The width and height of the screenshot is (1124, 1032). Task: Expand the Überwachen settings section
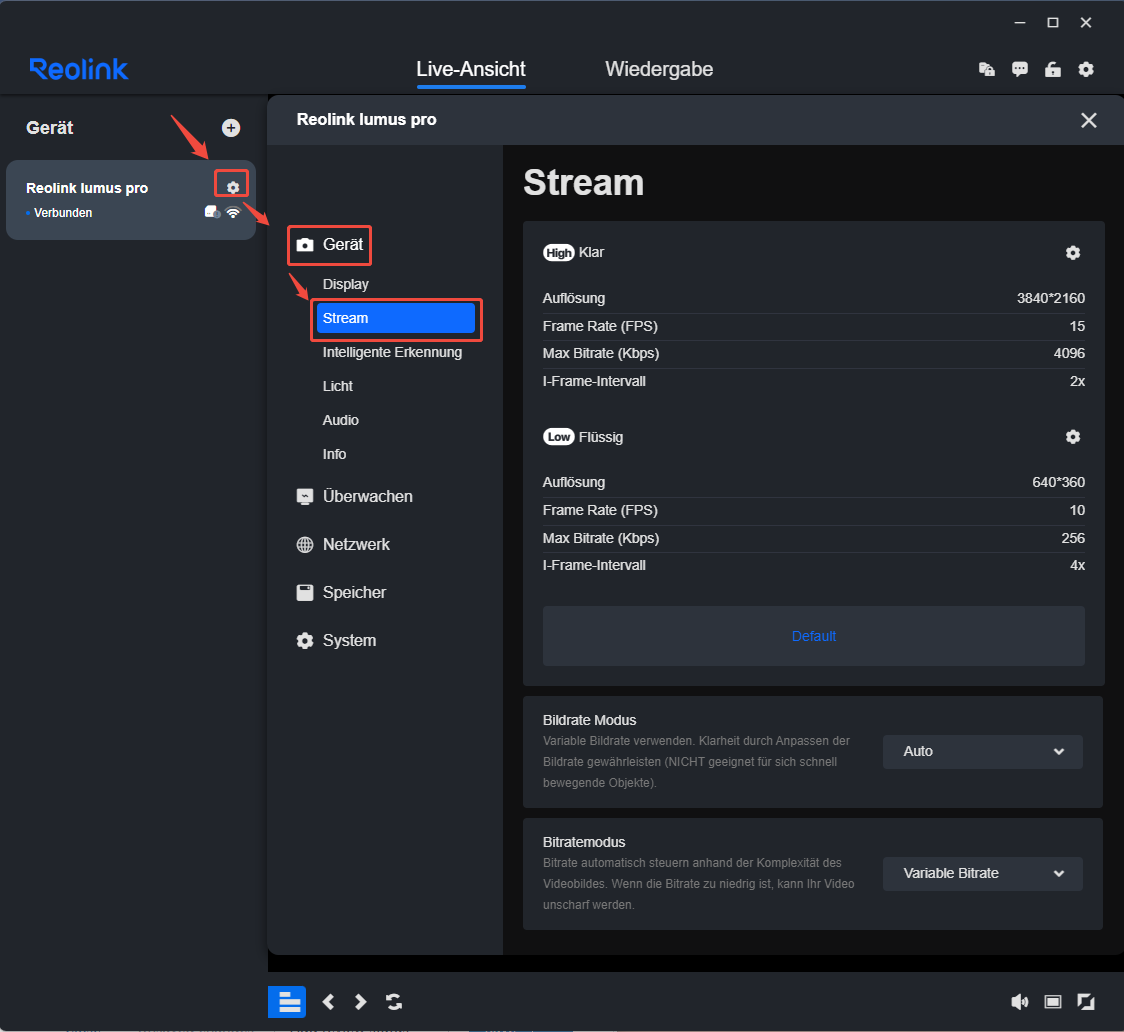tap(355, 497)
